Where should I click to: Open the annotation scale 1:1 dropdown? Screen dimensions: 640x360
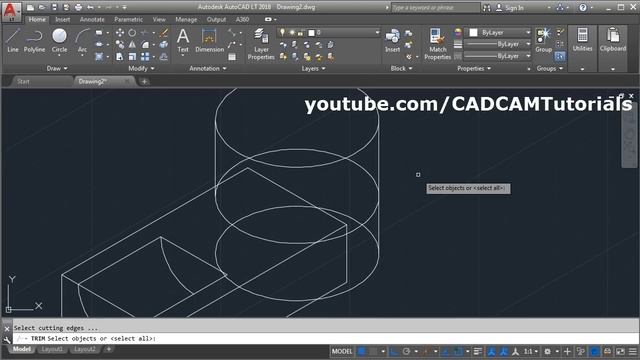pos(531,351)
